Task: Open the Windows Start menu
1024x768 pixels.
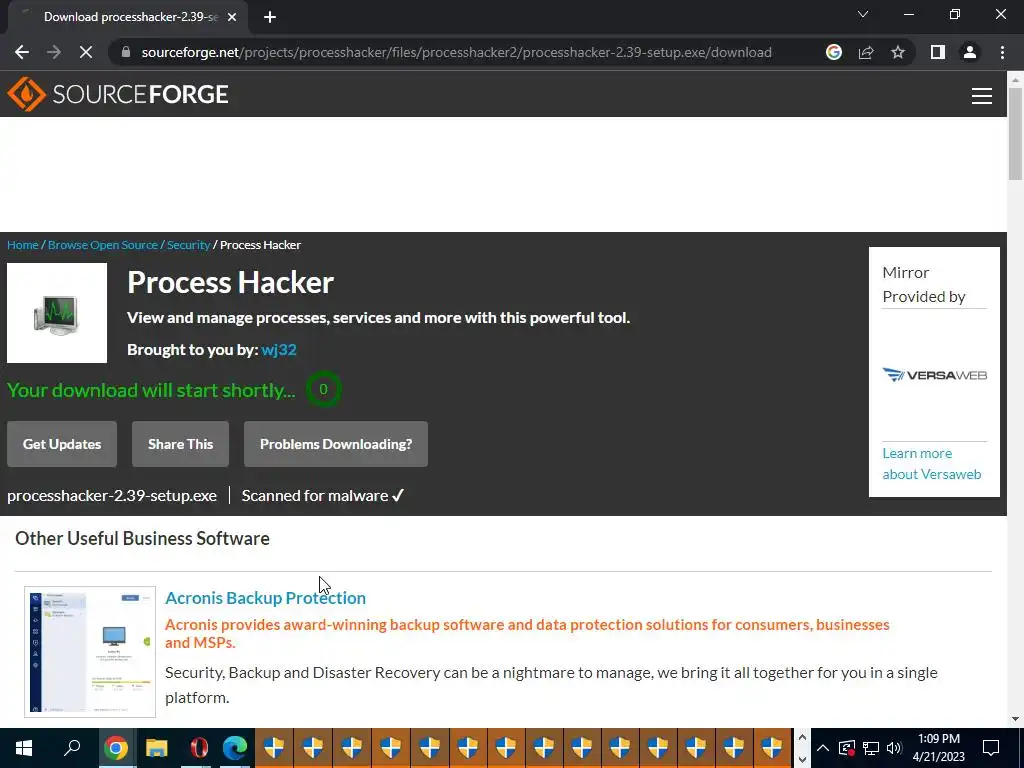Action: (x=24, y=748)
